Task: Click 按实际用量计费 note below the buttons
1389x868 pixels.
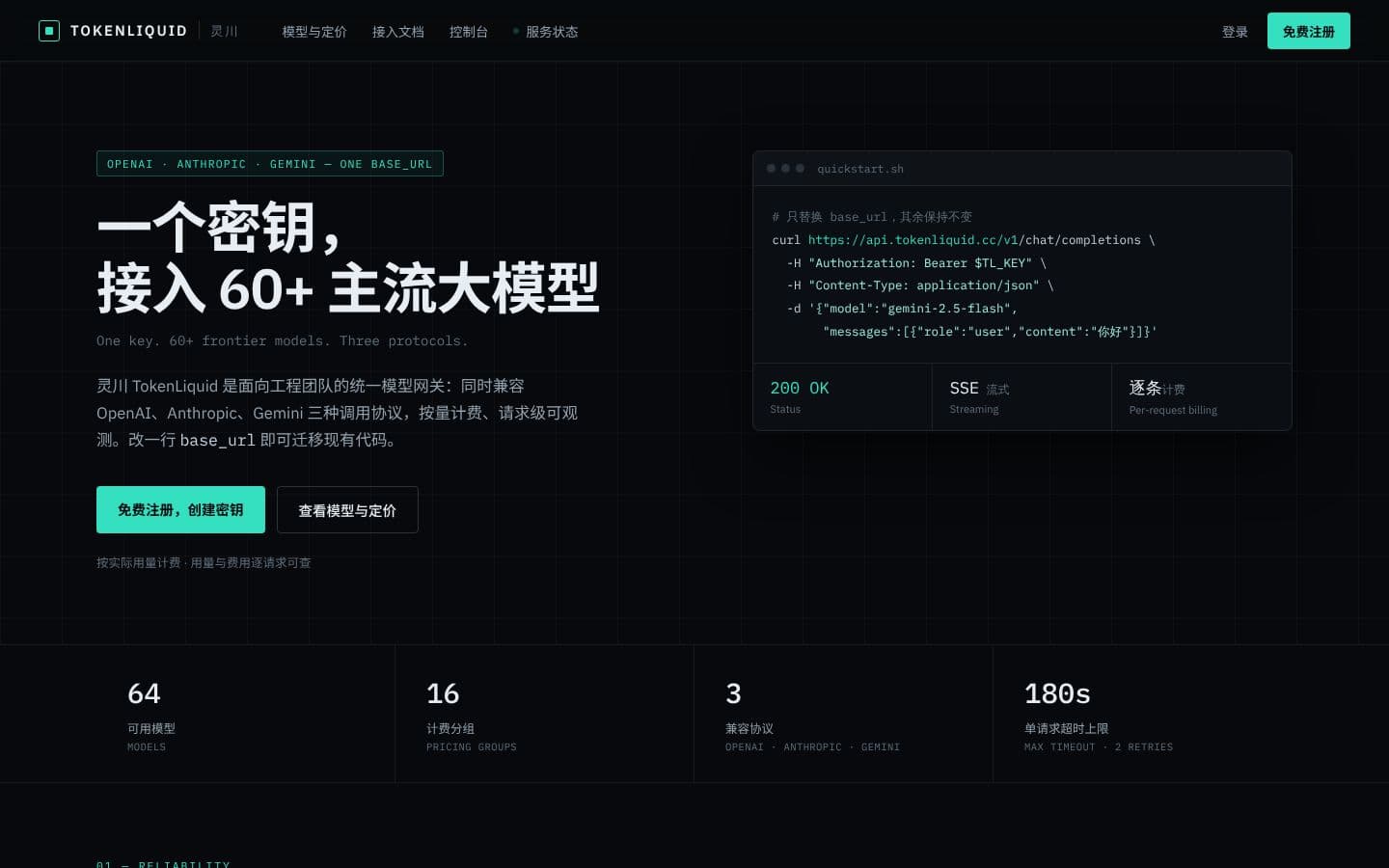Action: (x=204, y=562)
